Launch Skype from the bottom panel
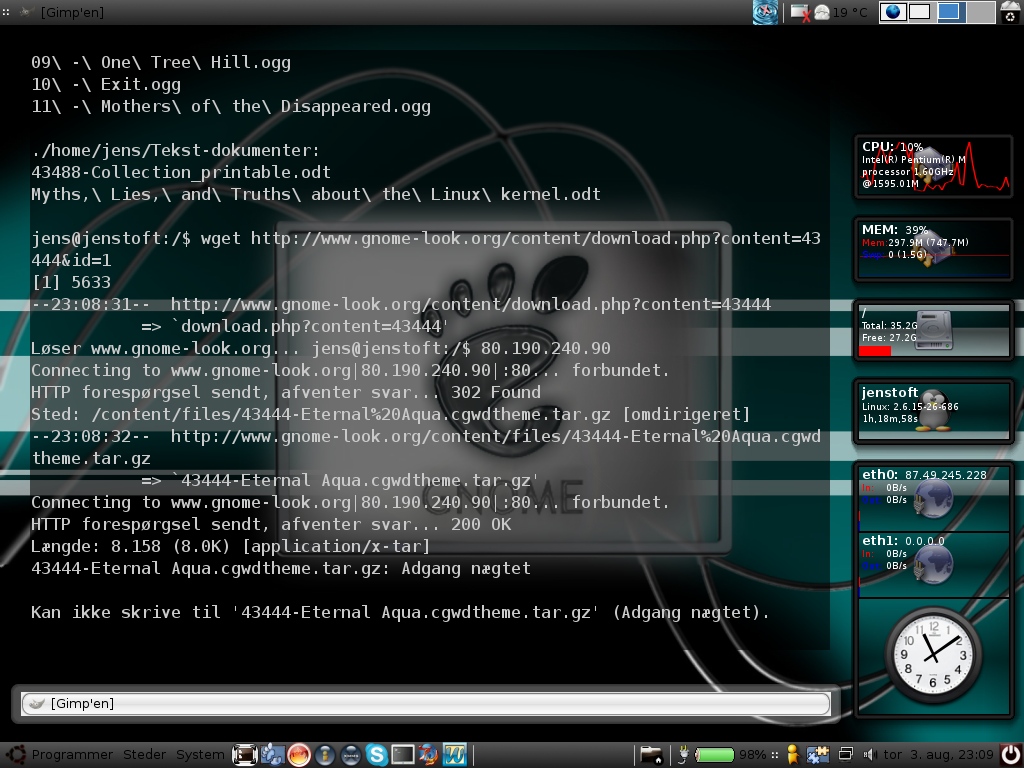This screenshot has width=1024, height=768. (377, 755)
